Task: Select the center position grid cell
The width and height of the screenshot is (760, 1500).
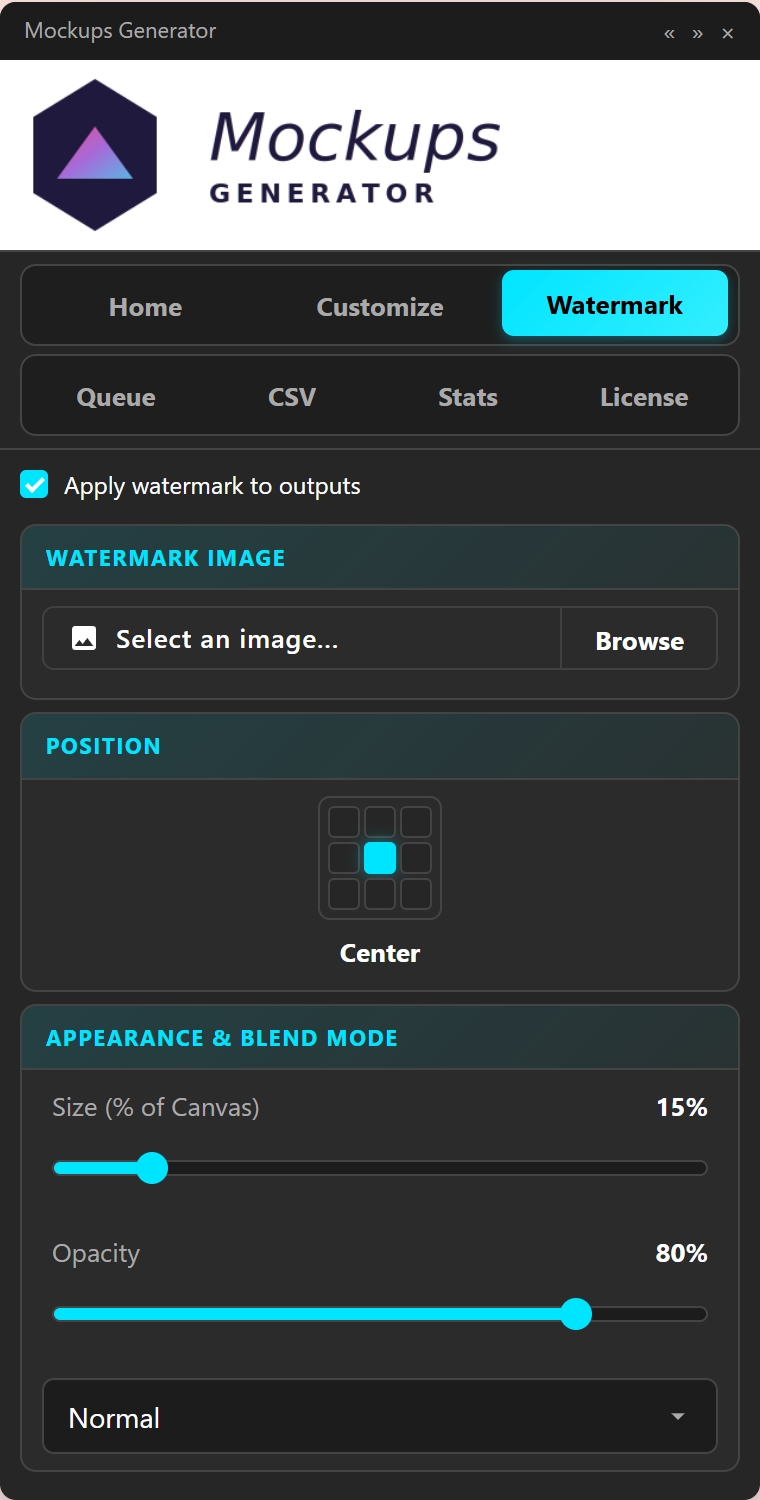Action: point(380,858)
